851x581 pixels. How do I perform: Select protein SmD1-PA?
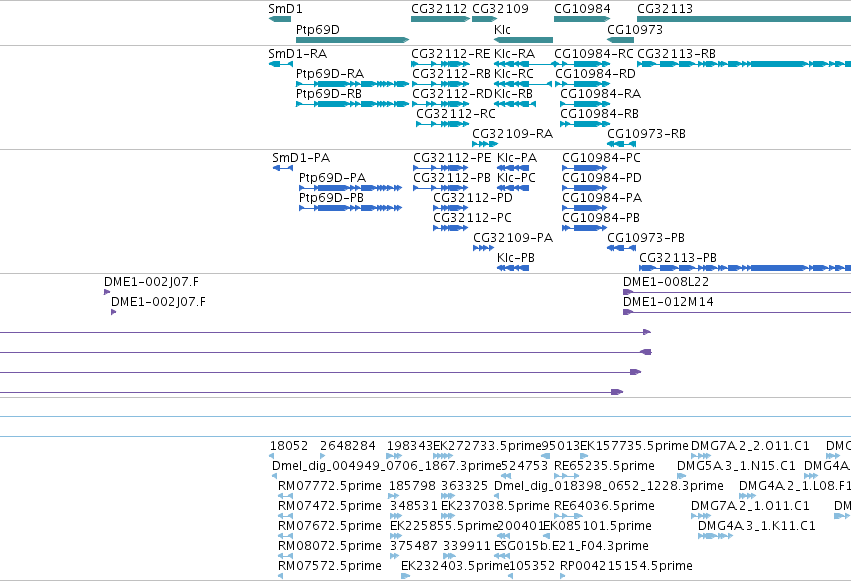coord(283,168)
